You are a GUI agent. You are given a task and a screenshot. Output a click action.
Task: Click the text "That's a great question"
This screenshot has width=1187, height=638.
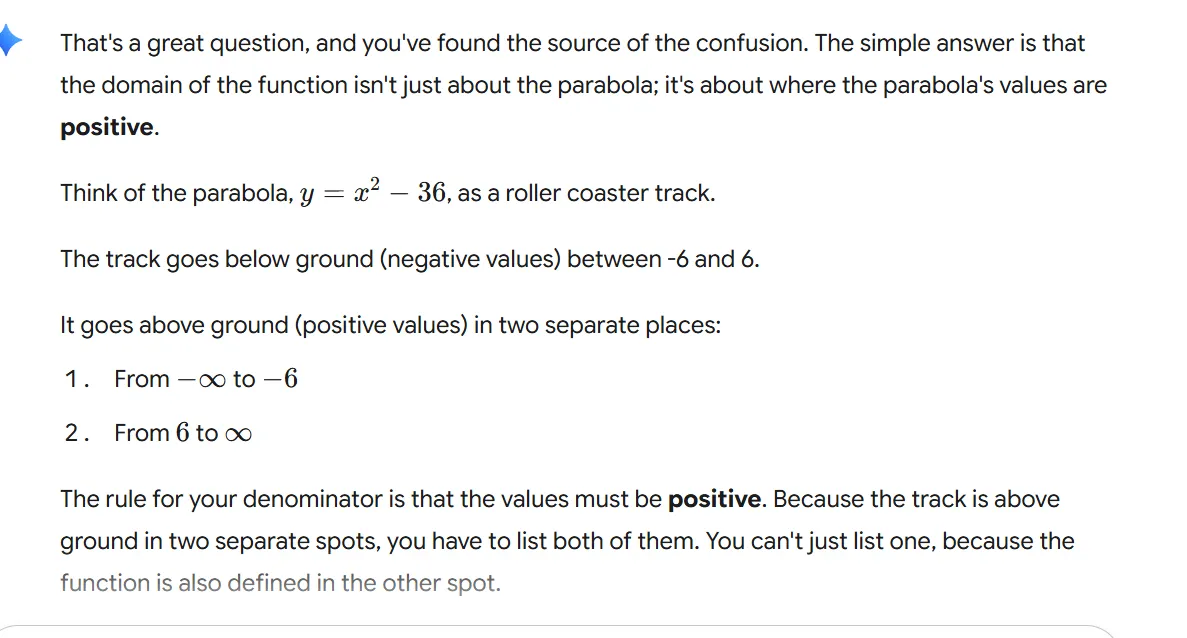click(172, 44)
